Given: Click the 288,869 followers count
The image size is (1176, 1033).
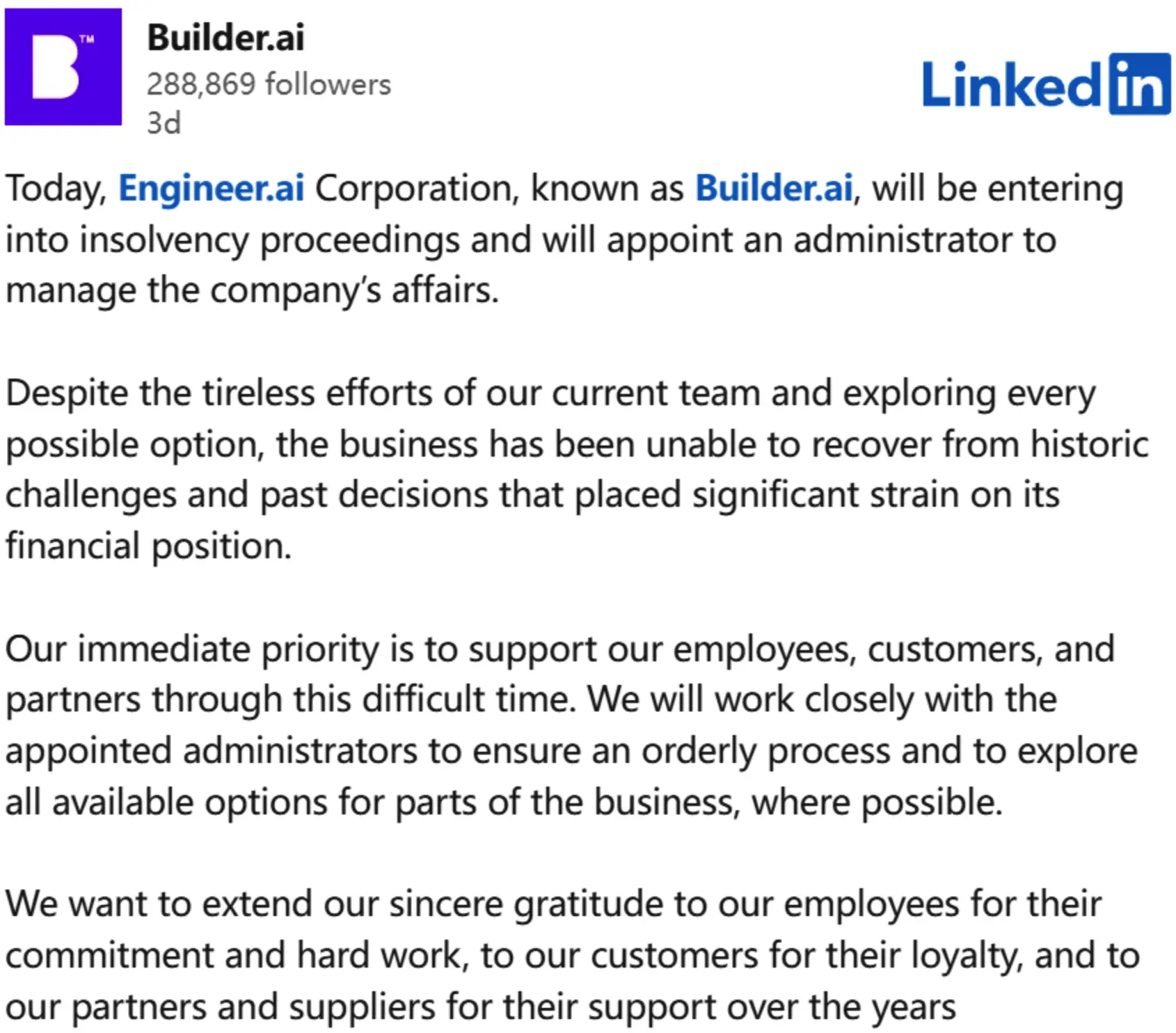Looking at the screenshot, I should pyautogui.click(x=269, y=84).
